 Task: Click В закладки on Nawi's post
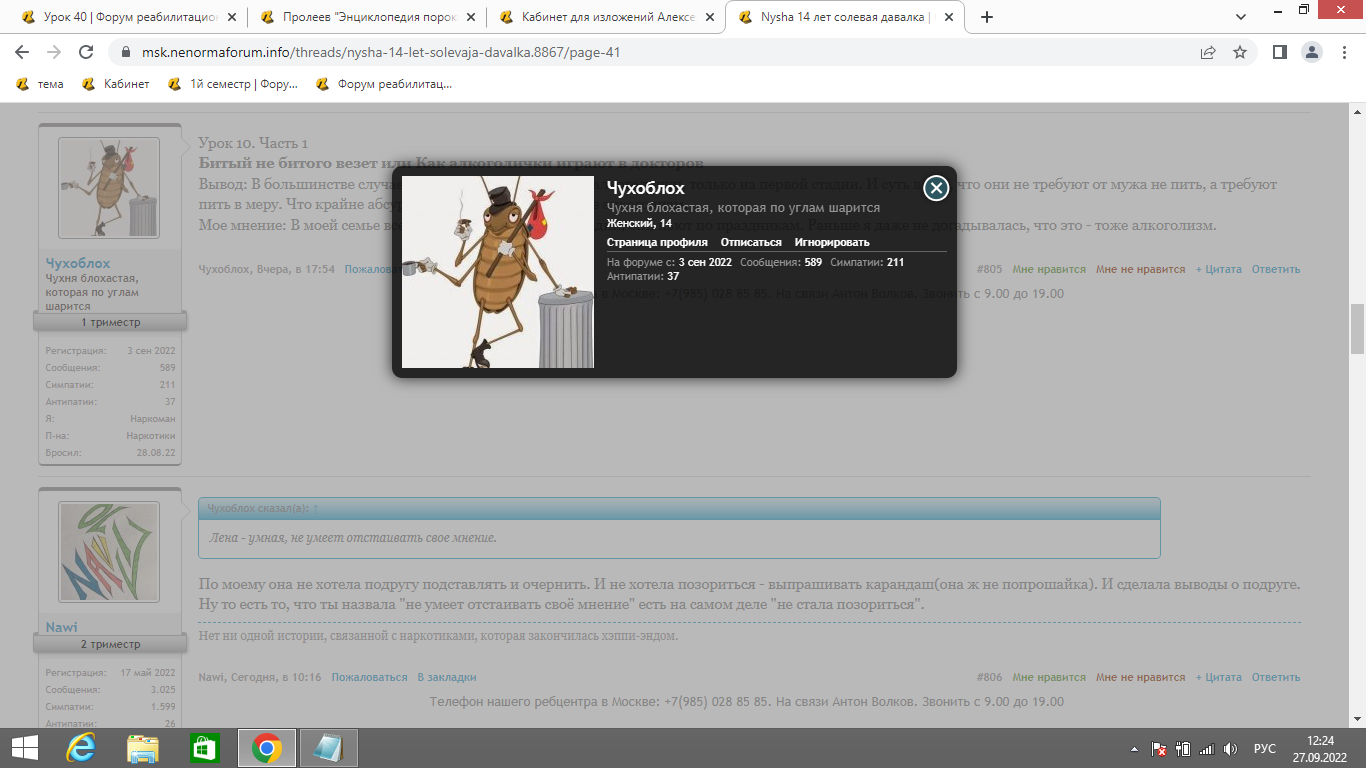(447, 677)
